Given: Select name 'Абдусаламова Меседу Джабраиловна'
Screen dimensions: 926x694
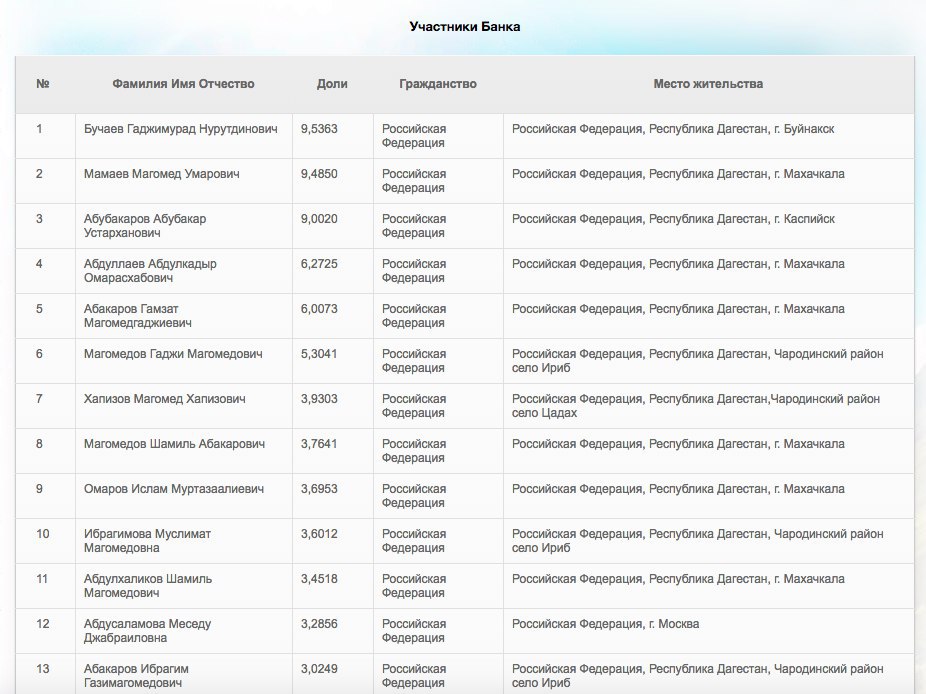Looking at the screenshot, I should (x=148, y=630).
